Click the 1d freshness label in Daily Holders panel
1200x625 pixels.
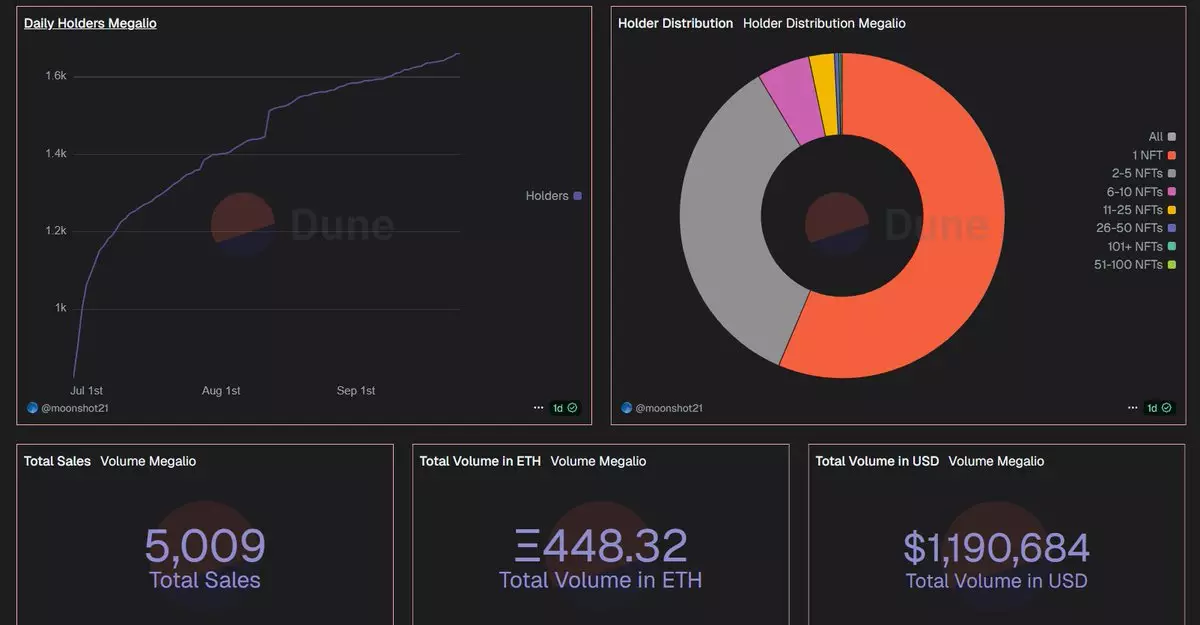559,408
